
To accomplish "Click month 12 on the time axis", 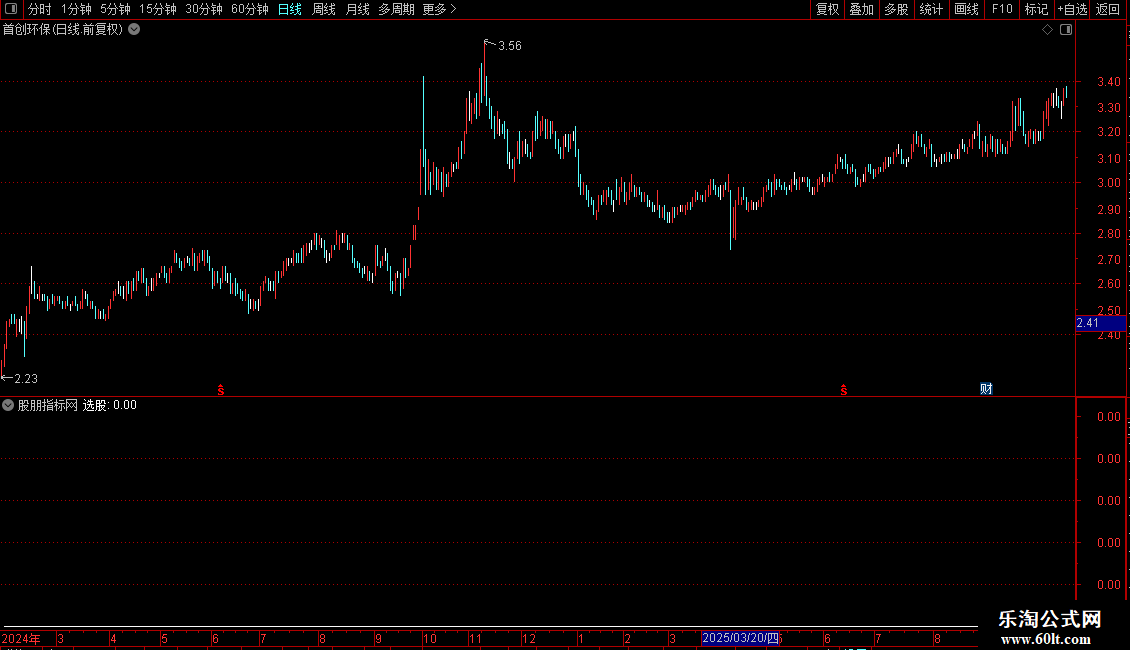I will [x=529, y=638].
